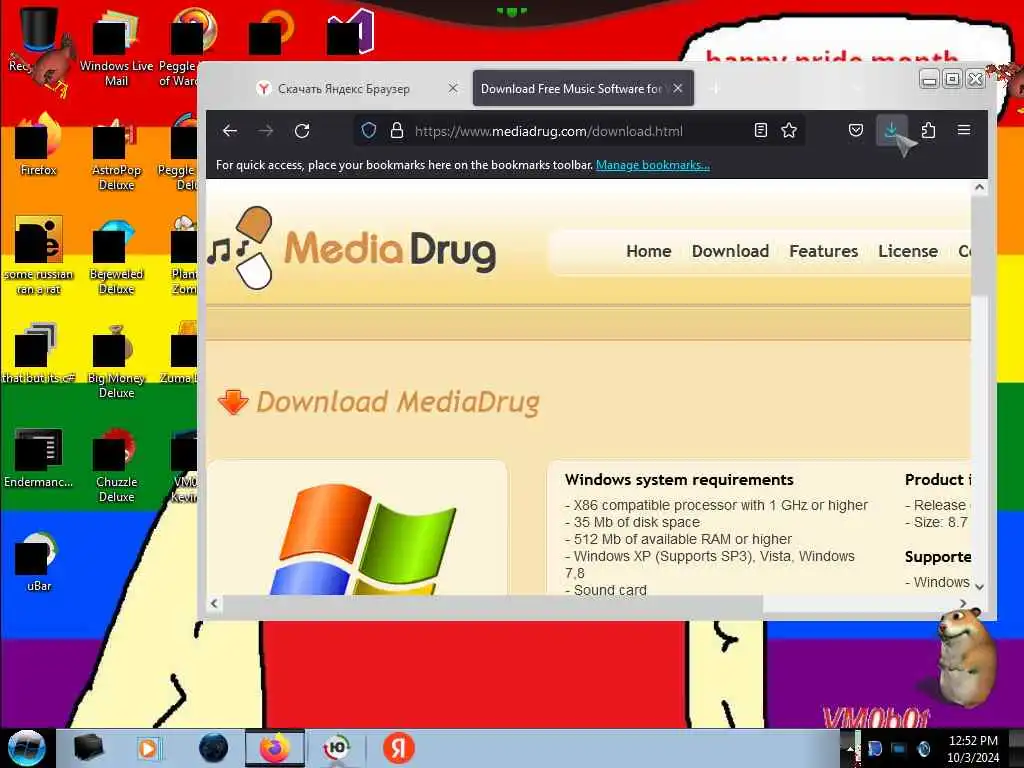The image size is (1024, 768).
Task: Toggle reader view icon in the address bar
Action: tap(760, 131)
